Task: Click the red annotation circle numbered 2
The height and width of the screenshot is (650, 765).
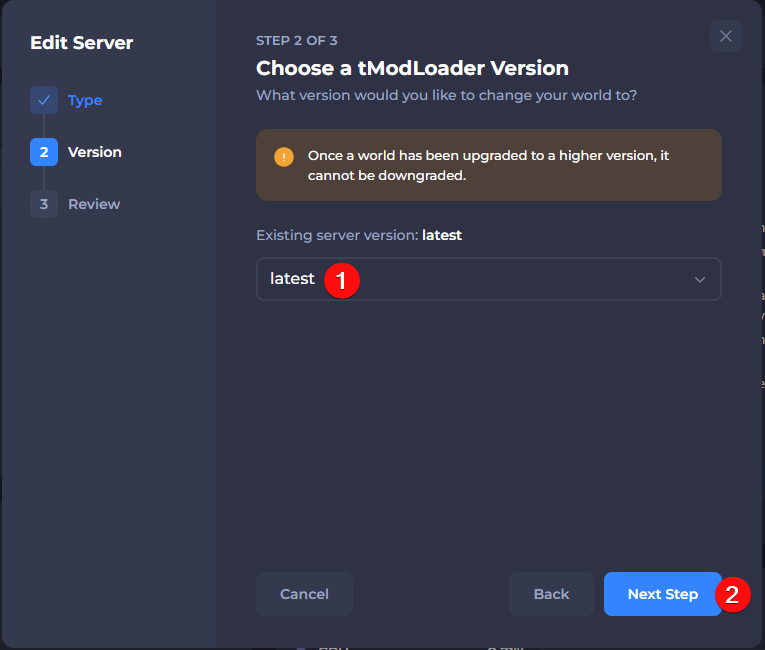Action: pos(732,595)
